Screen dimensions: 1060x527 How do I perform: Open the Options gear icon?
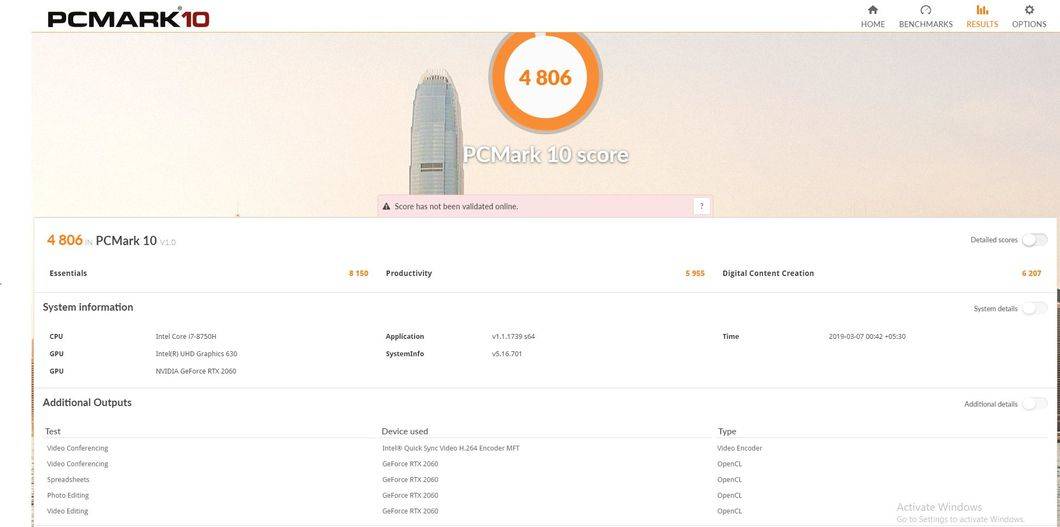click(1029, 10)
